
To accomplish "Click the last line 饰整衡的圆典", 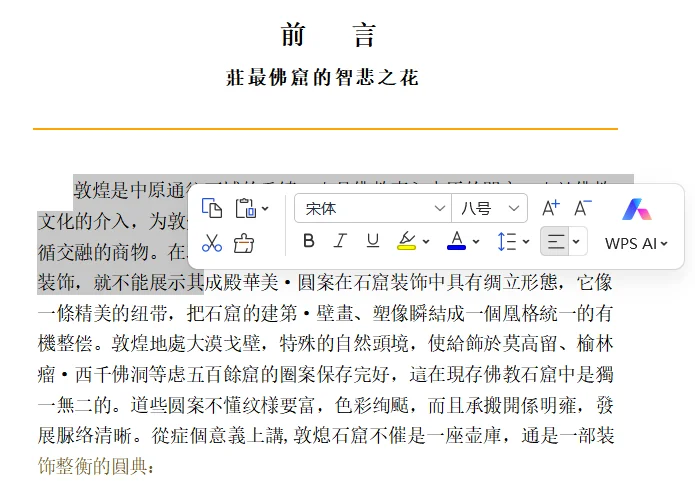I will pos(95,466).
